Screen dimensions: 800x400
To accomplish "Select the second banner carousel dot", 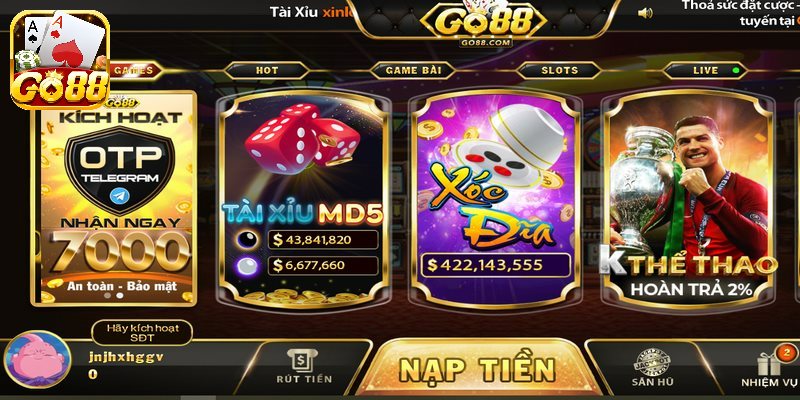I will 120,295.
